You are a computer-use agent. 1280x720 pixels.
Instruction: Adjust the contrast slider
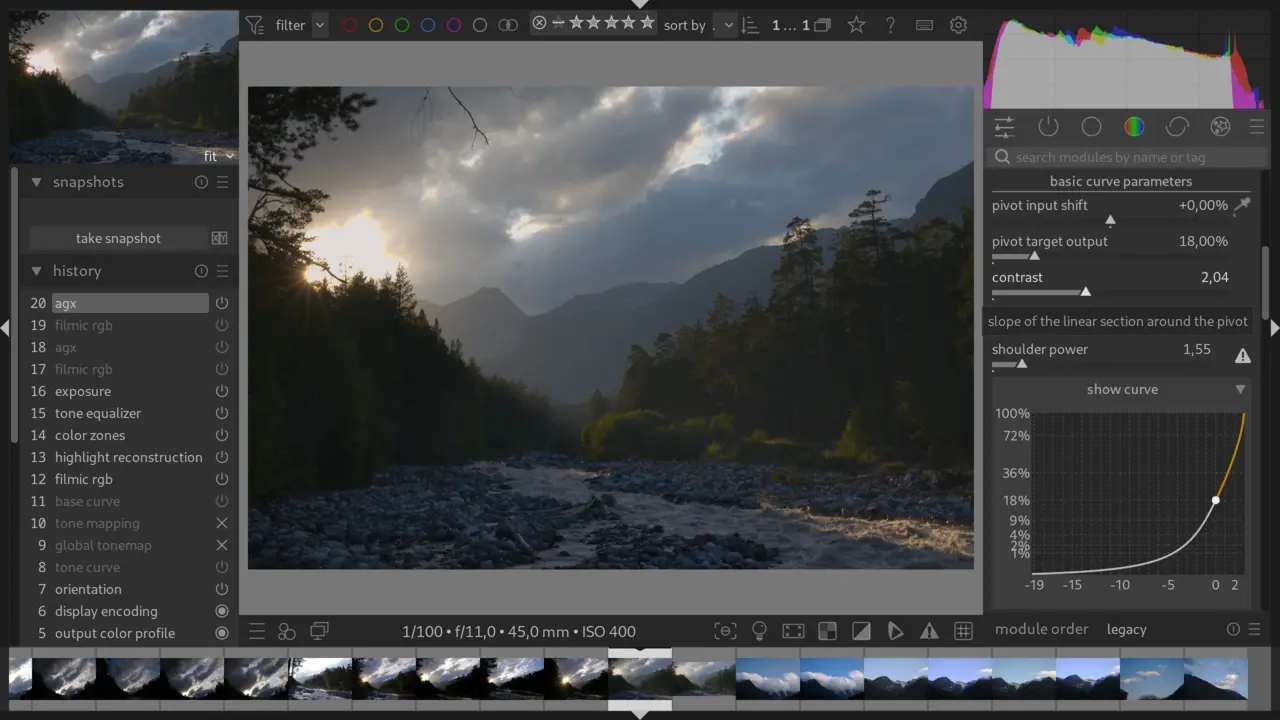click(1085, 291)
